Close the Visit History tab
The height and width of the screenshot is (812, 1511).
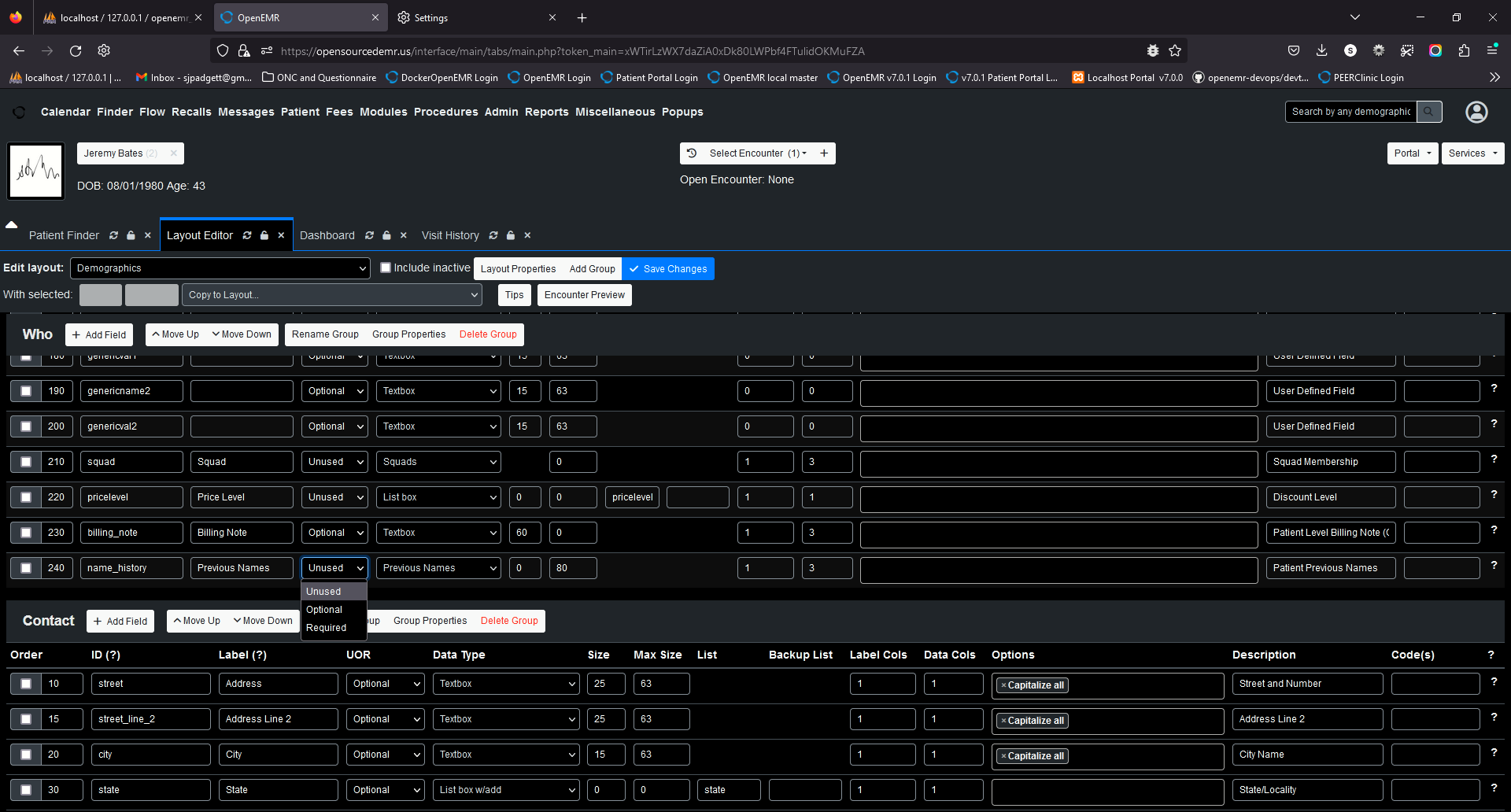coord(527,235)
